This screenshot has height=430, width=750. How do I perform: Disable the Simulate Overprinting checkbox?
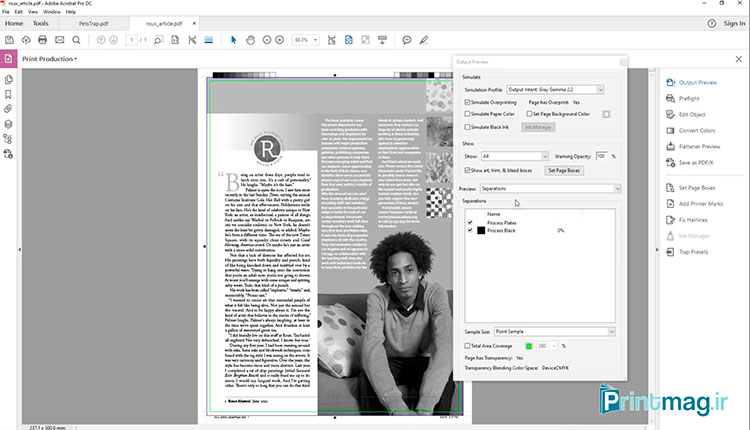[x=468, y=102]
